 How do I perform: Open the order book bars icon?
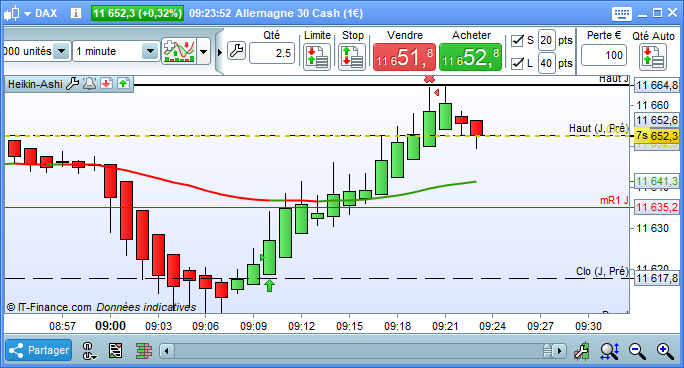click(144, 351)
